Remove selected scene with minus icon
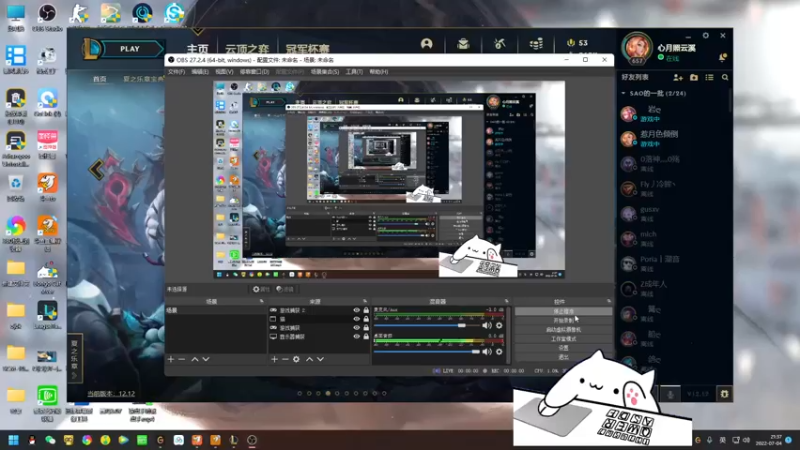 [x=181, y=359]
